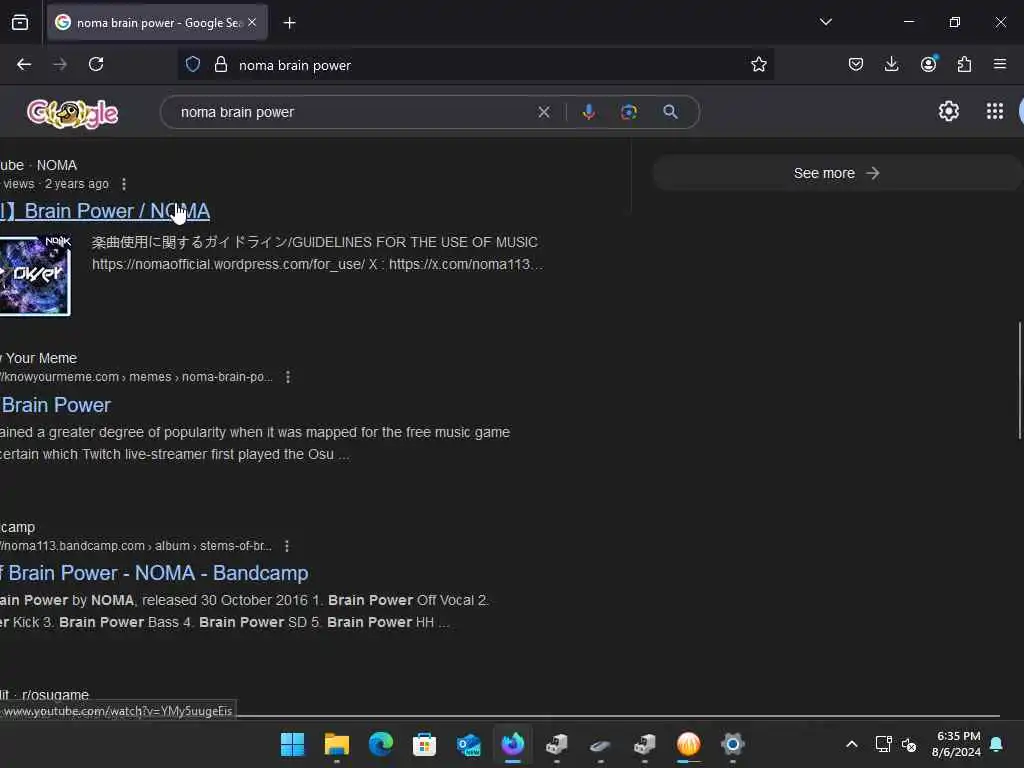The width and height of the screenshot is (1024, 768).
Task: Open Firefox View tab list icon
Action: coord(20,22)
